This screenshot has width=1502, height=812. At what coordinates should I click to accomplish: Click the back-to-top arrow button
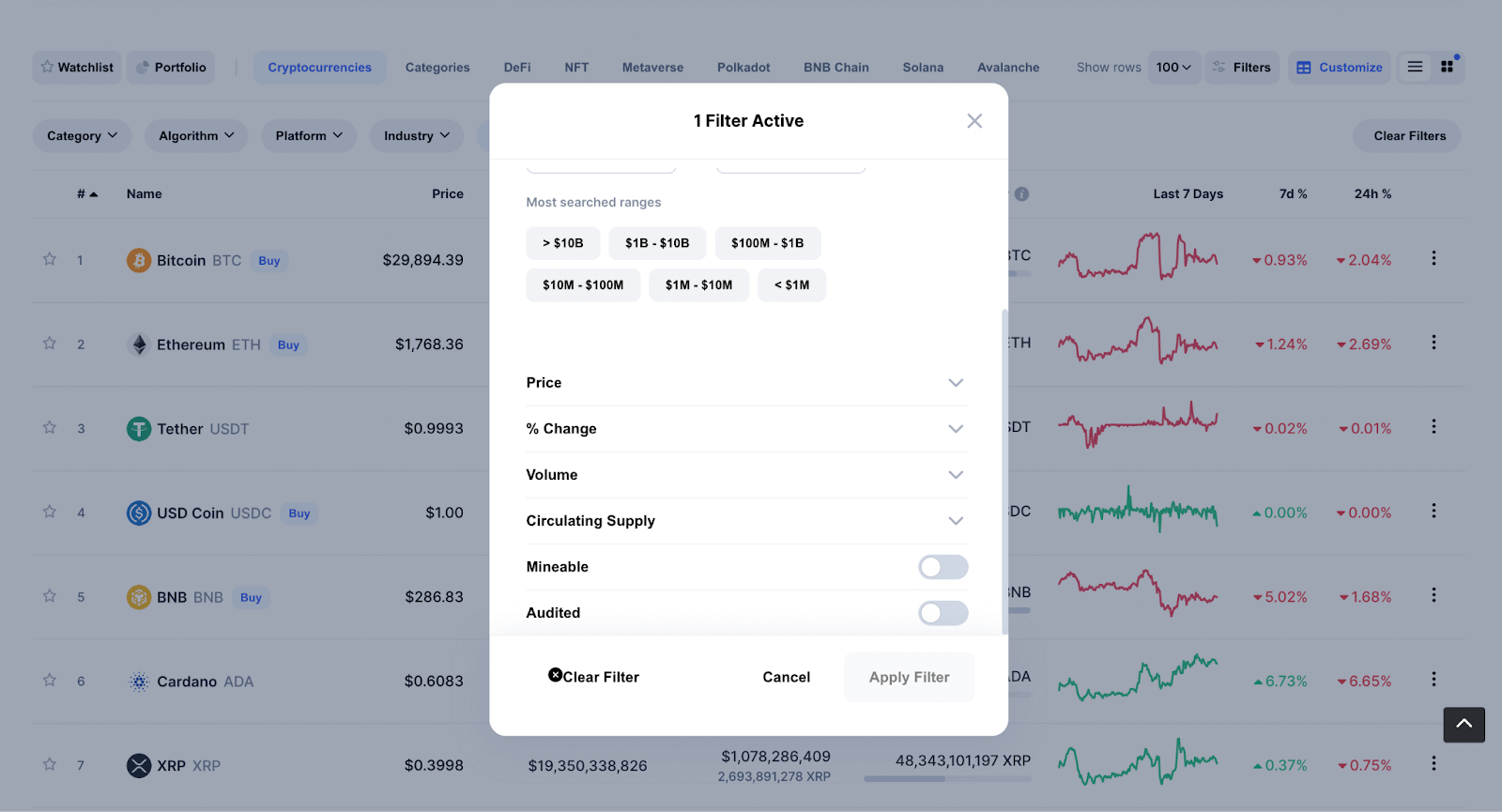pyautogui.click(x=1464, y=725)
